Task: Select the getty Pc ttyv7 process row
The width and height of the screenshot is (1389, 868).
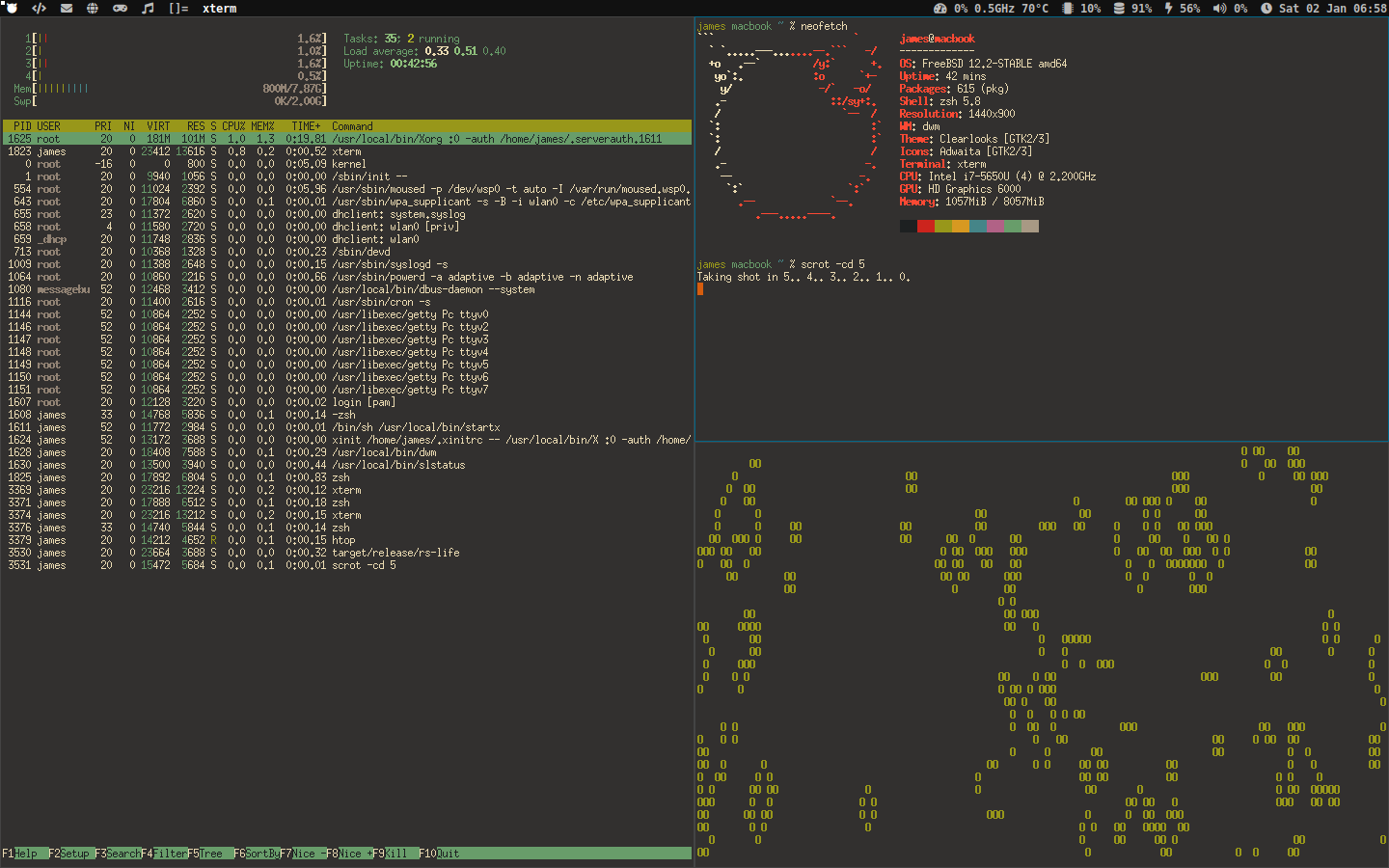Action: click(347, 390)
